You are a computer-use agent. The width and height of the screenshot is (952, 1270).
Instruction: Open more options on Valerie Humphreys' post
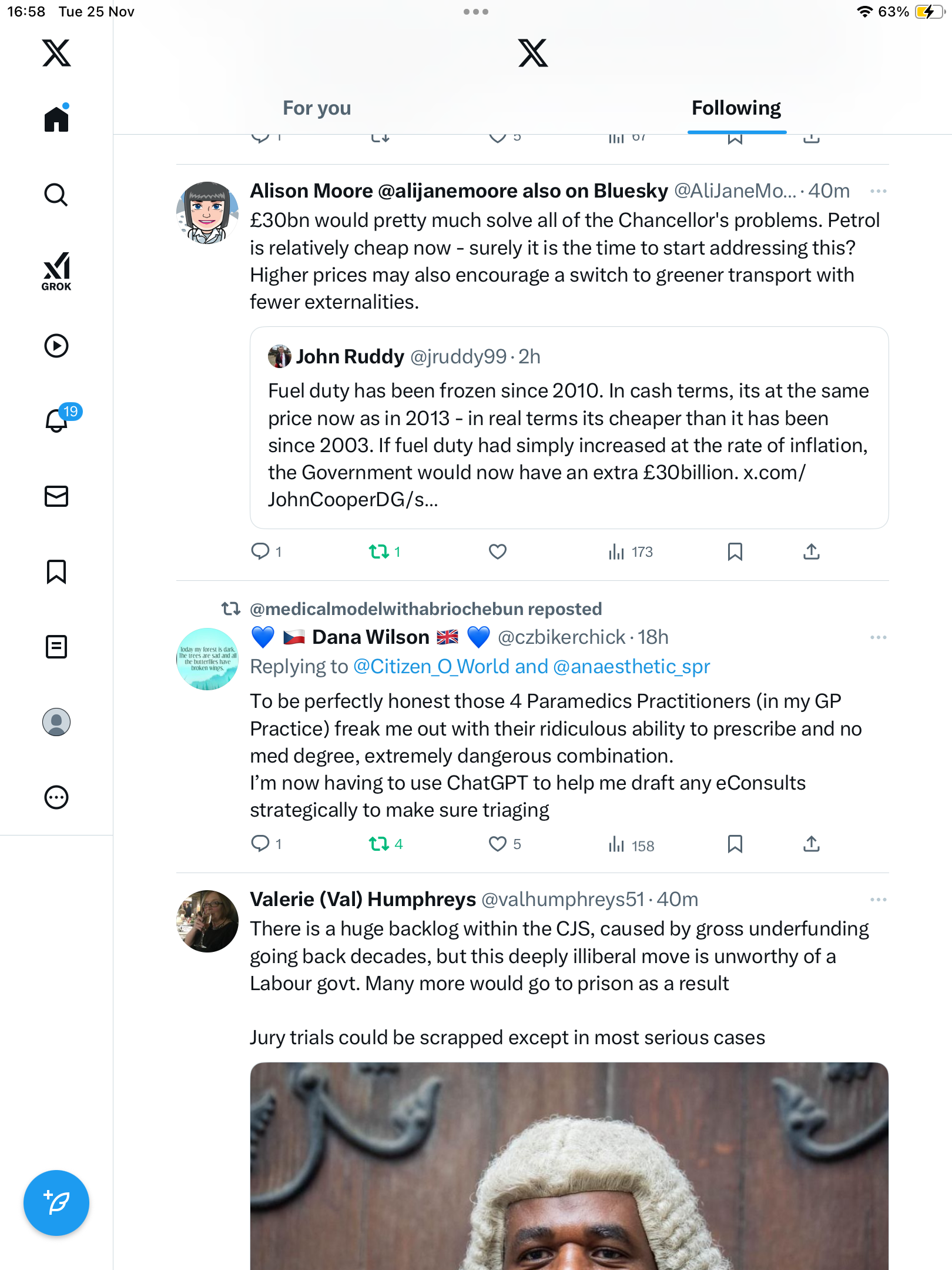coord(878,900)
